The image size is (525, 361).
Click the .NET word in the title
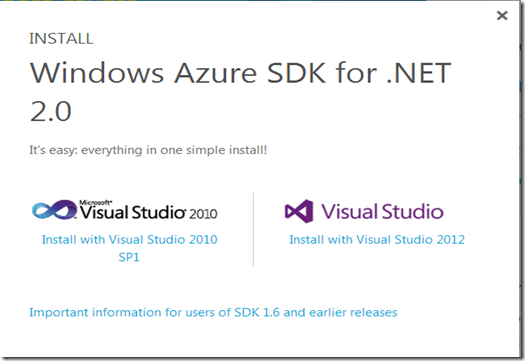(x=419, y=73)
